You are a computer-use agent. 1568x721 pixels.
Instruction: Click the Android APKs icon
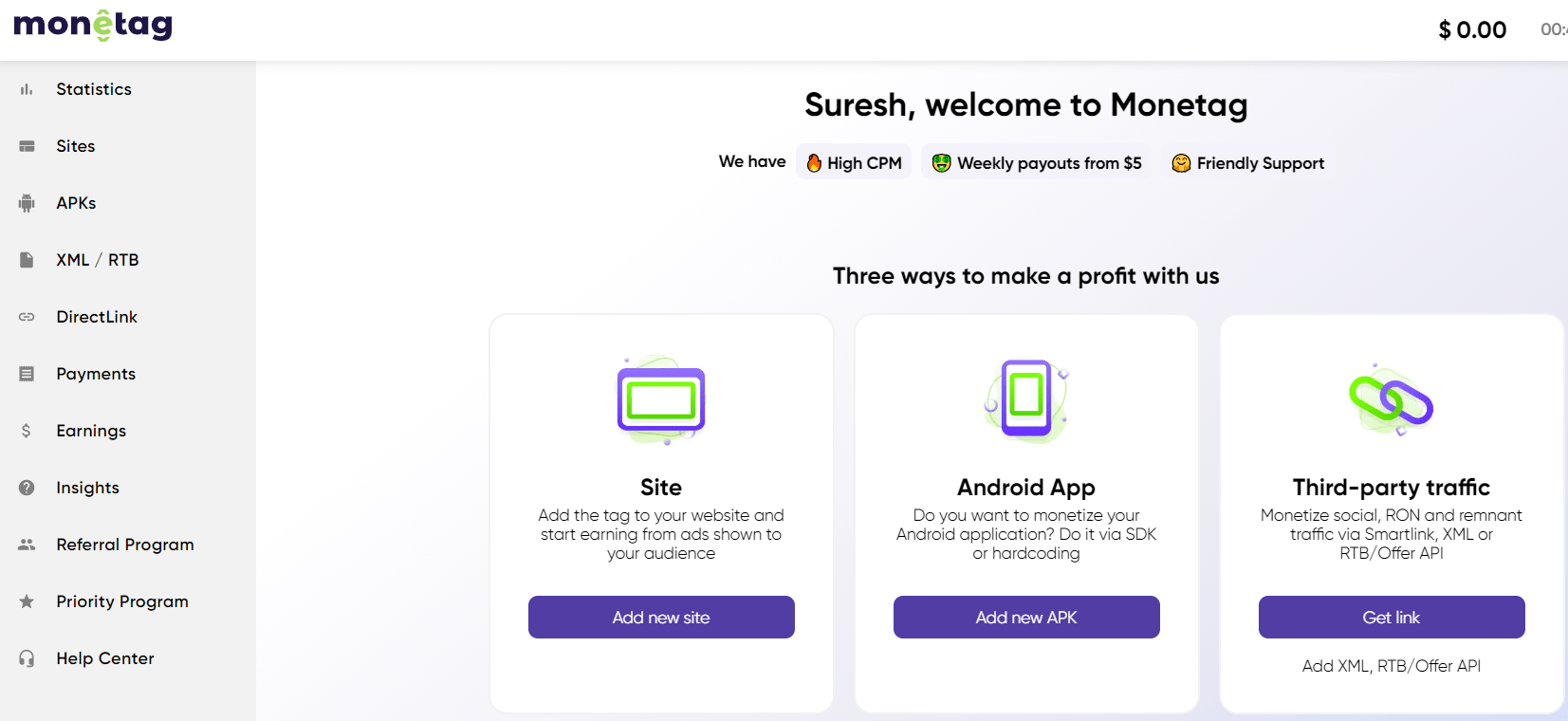click(x=27, y=203)
